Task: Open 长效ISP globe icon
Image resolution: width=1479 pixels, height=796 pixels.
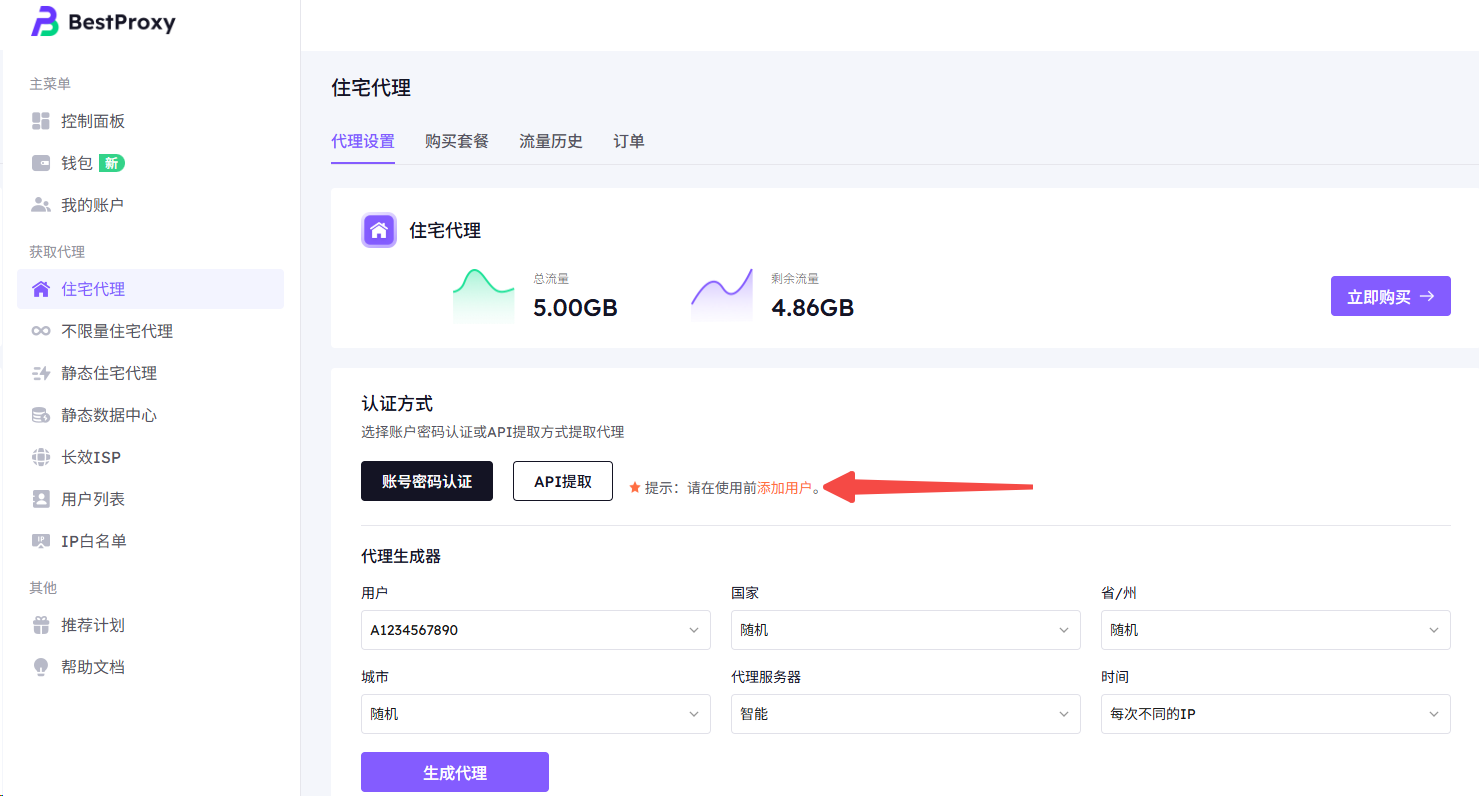Action: (x=41, y=457)
